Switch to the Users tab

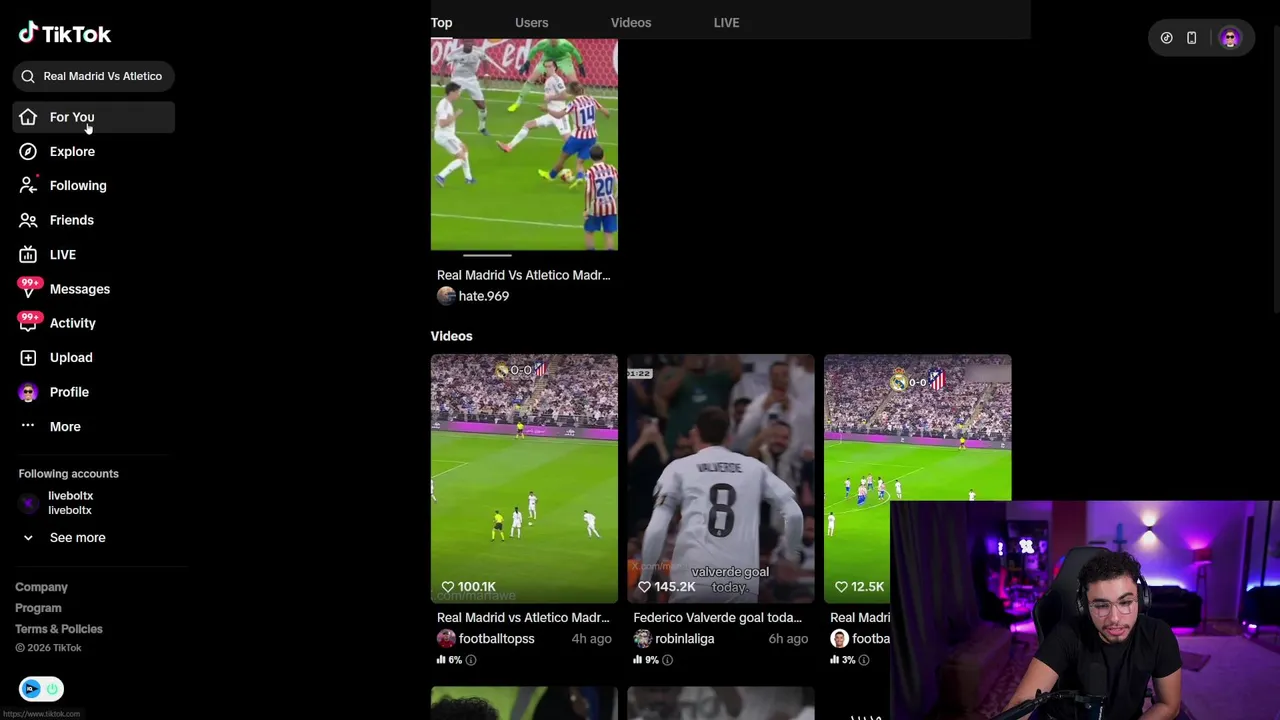click(x=531, y=22)
